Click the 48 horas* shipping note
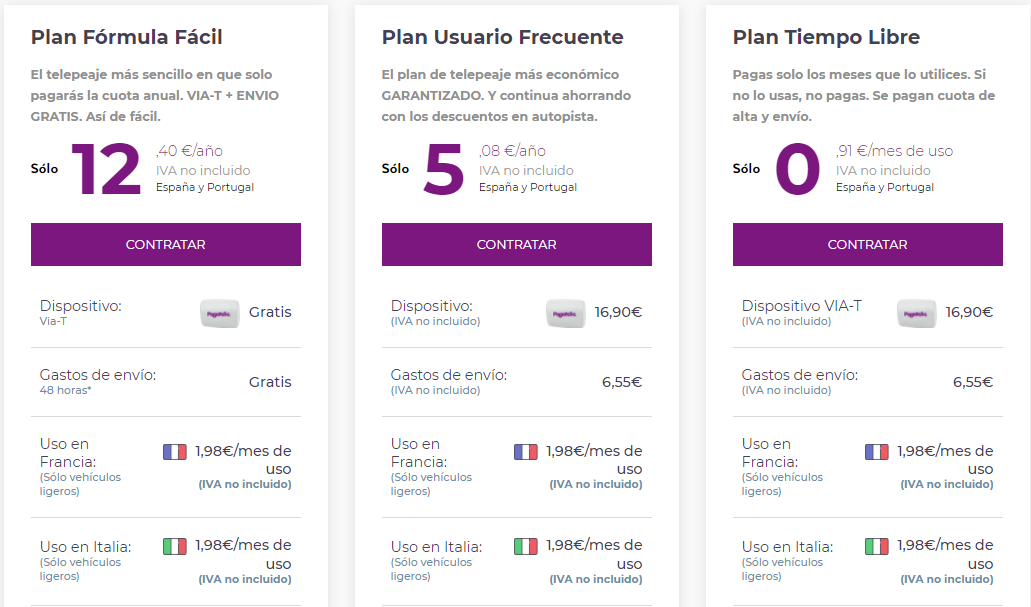 click(x=66, y=390)
